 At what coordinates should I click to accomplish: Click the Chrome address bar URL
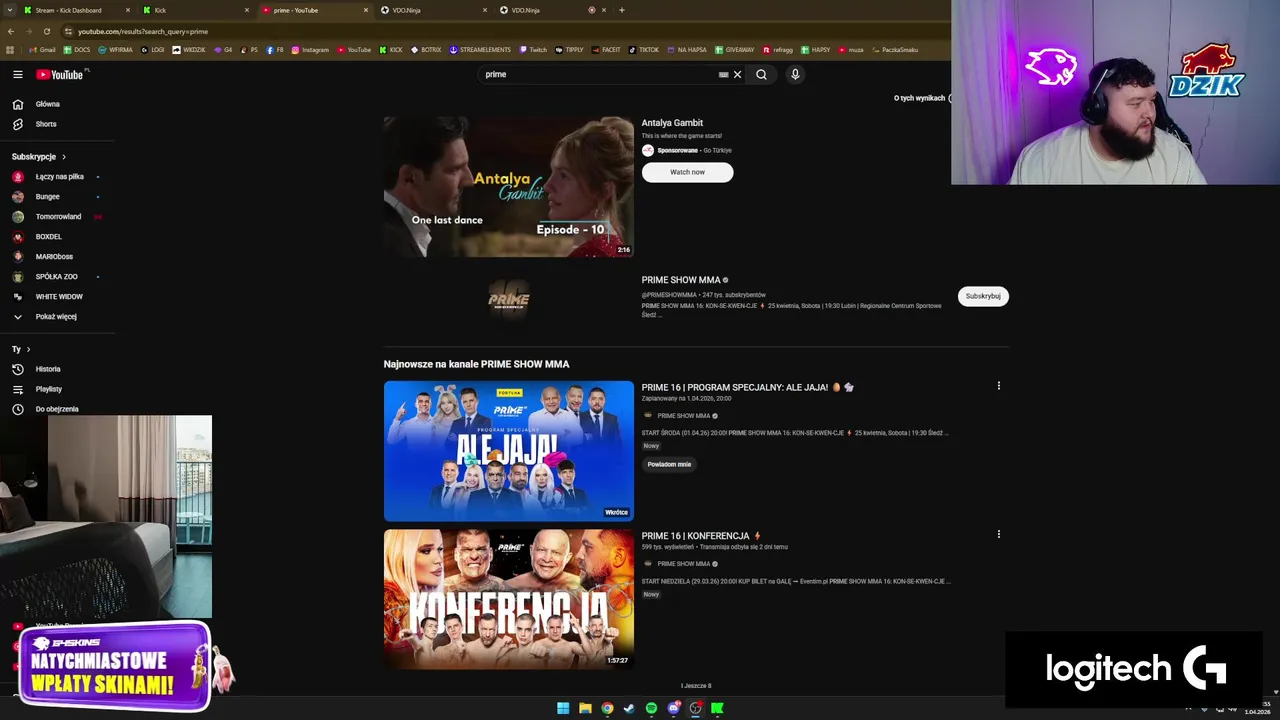(143, 31)
